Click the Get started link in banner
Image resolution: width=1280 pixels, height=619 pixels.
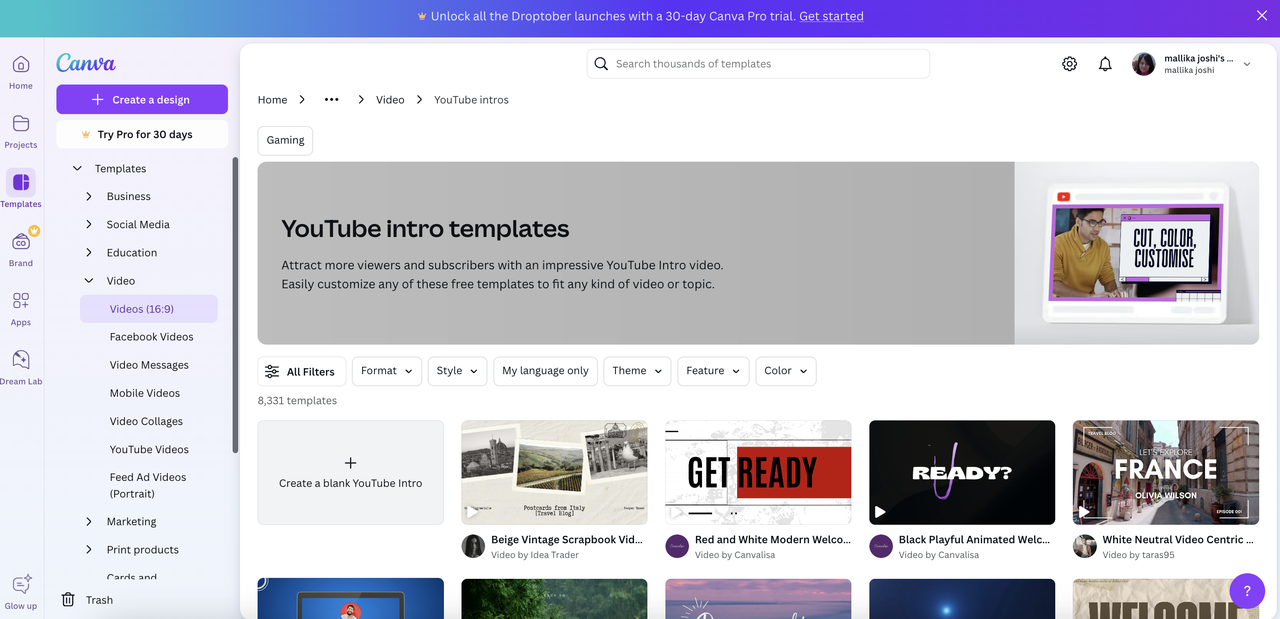[x=831, y=16]
